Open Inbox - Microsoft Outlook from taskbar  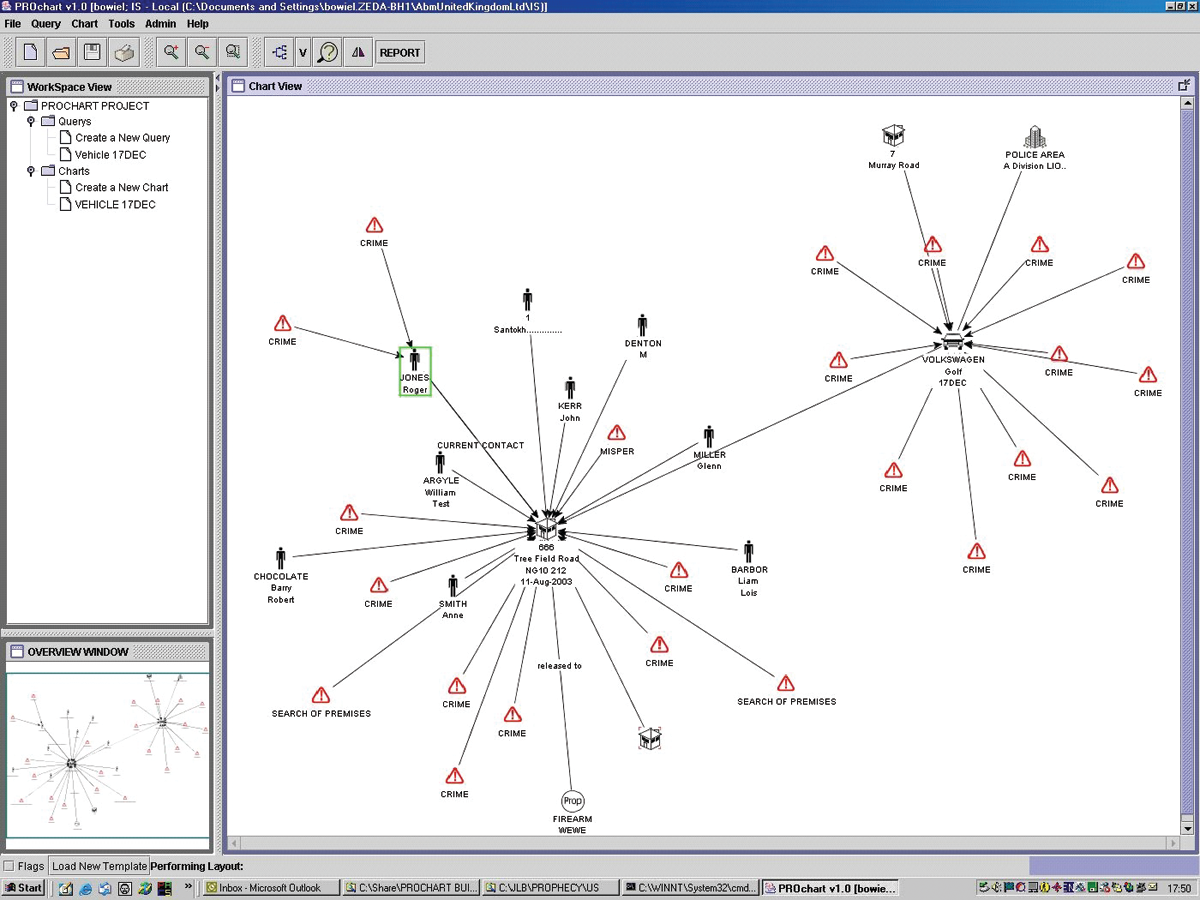(x=270, y=887)
